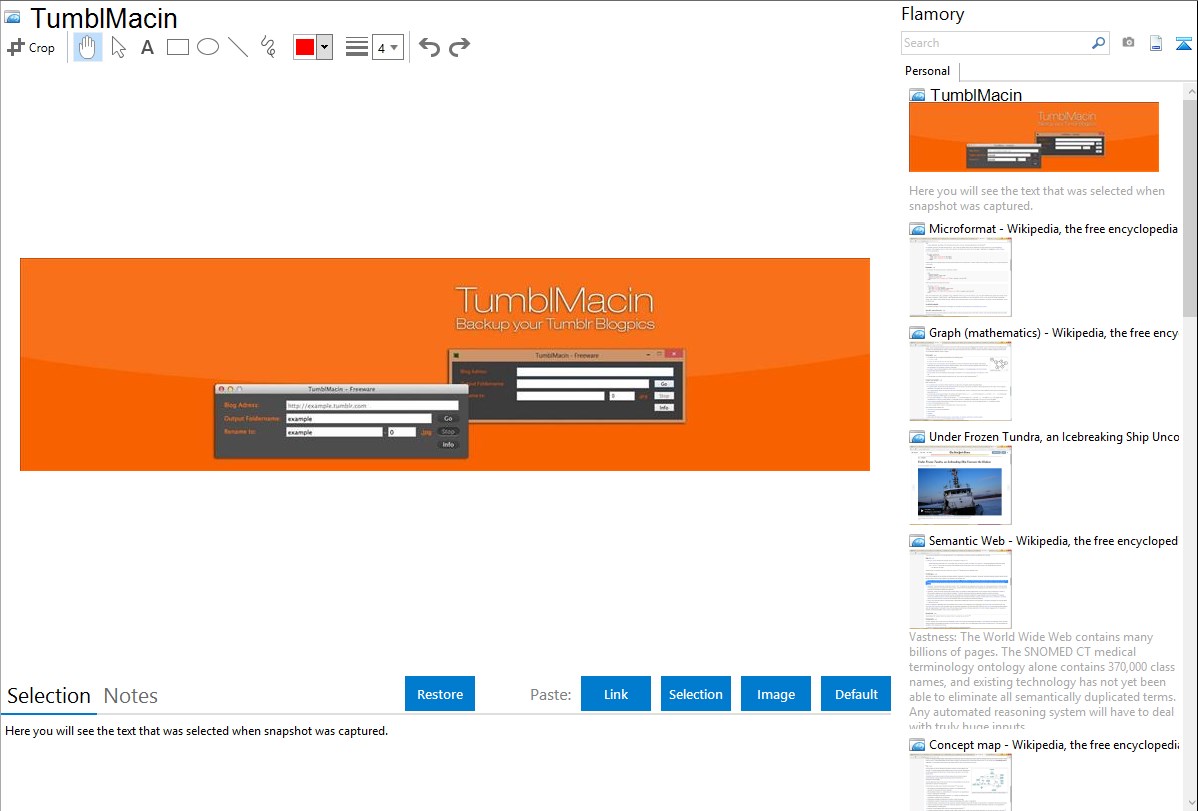The width and height of the screenshot is (1198, 811).
Task: Click the icon beside sidebar TumblMacin title
Action: point(918,96)
